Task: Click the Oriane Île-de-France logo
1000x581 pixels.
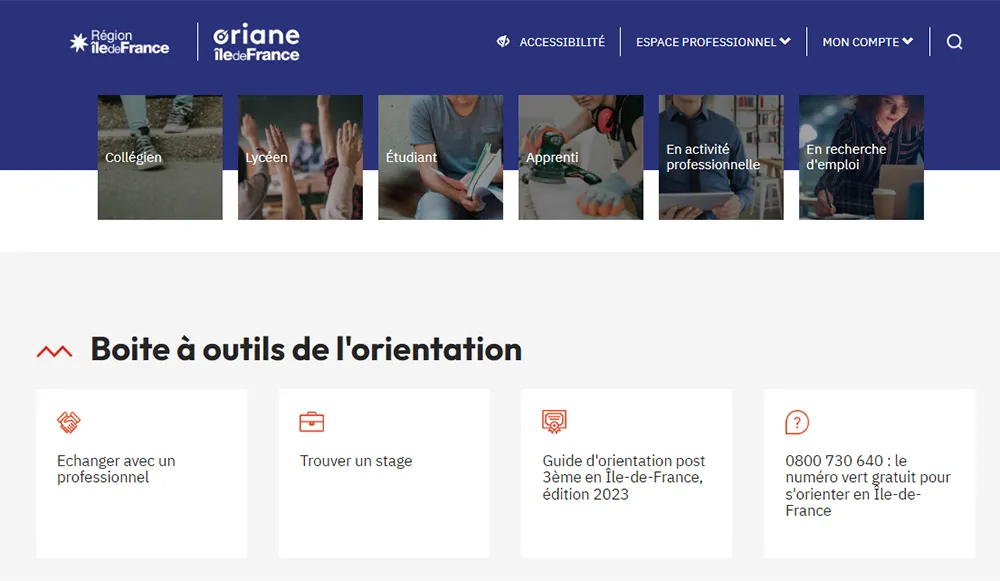Action: point(256,42)
